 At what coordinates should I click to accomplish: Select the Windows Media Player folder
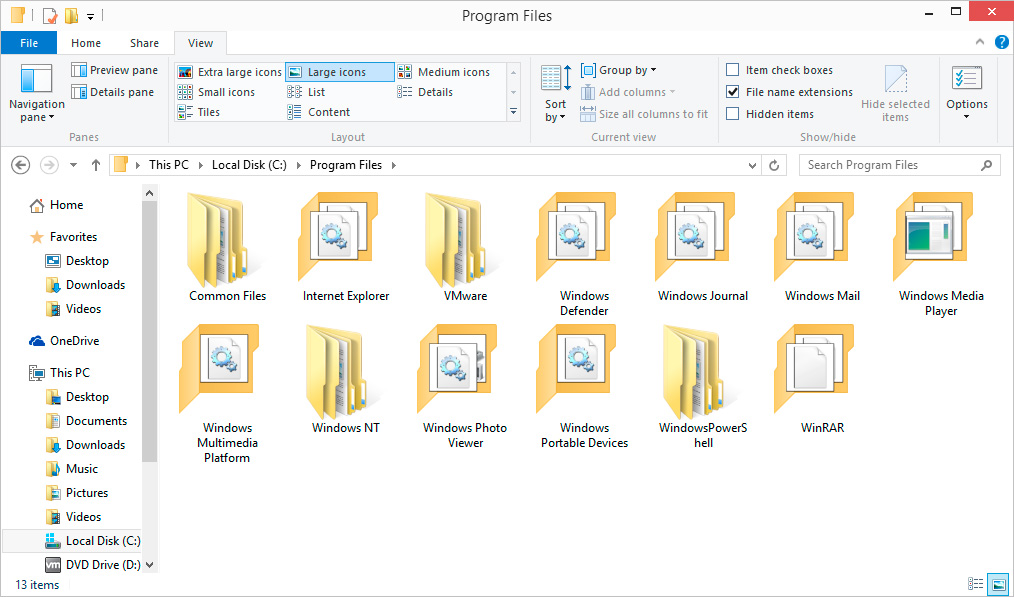941,255
